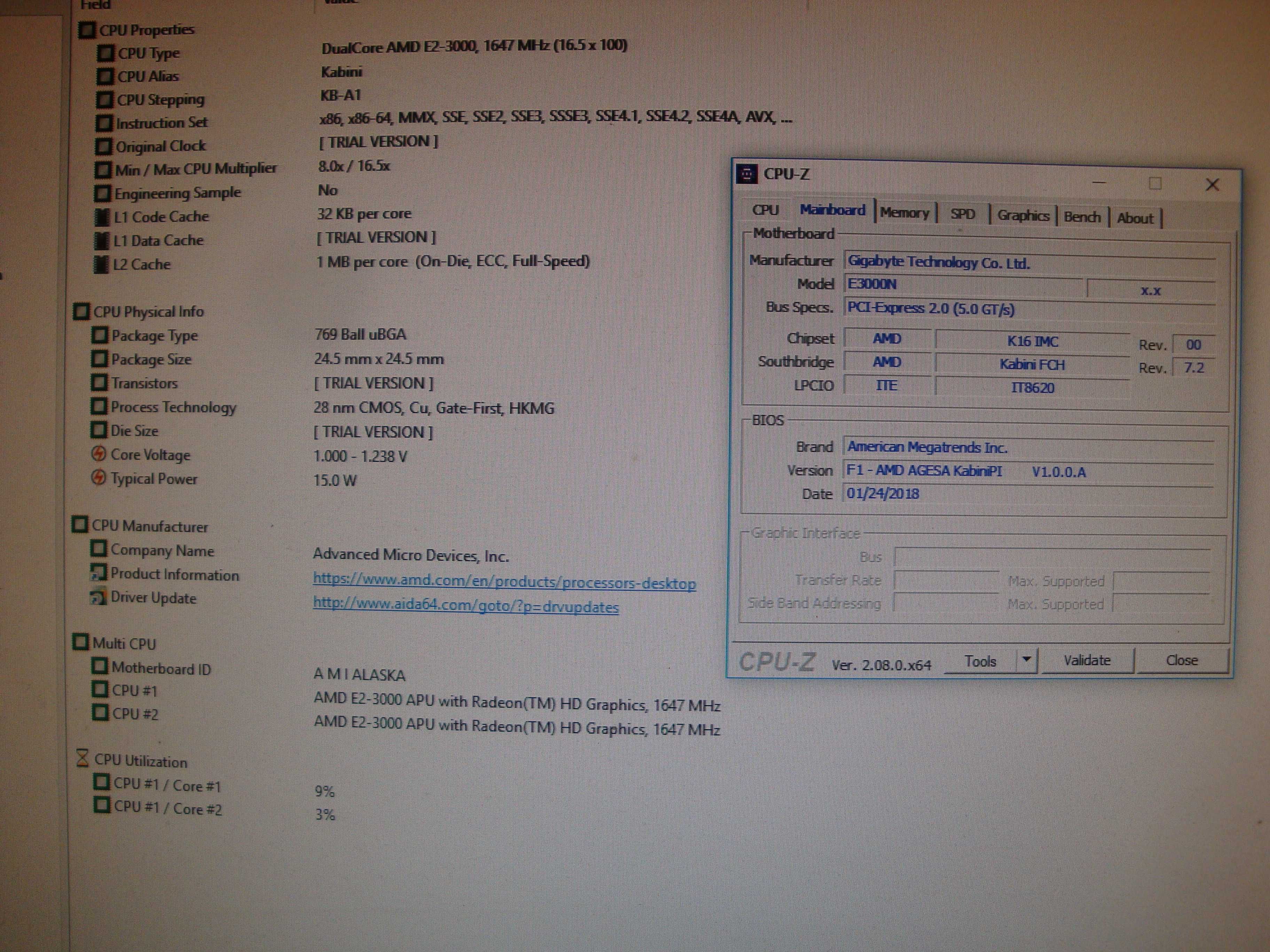The image size is (1270, 952).
Task: Select the Mainboard tab in CPU-Z
Action: click(832, 211)
